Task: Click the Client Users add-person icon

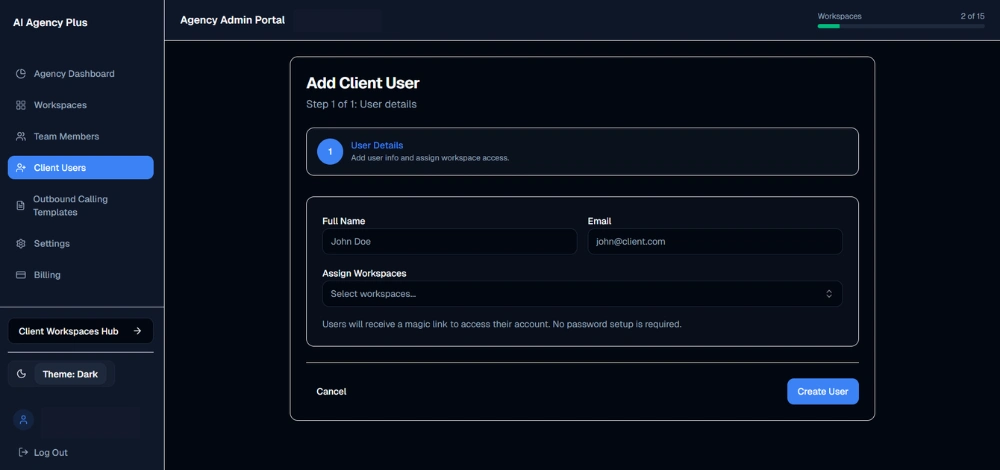Action: 20,168
